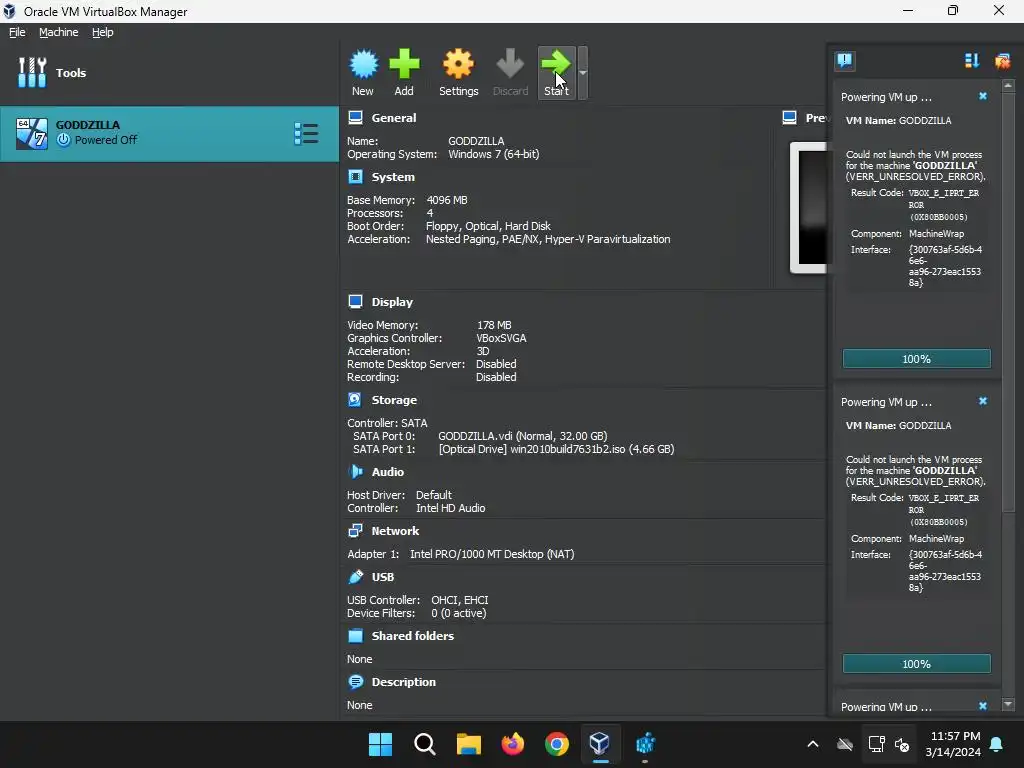Open the Audio section heading
1024x768 pixels.
click(388, 472)
